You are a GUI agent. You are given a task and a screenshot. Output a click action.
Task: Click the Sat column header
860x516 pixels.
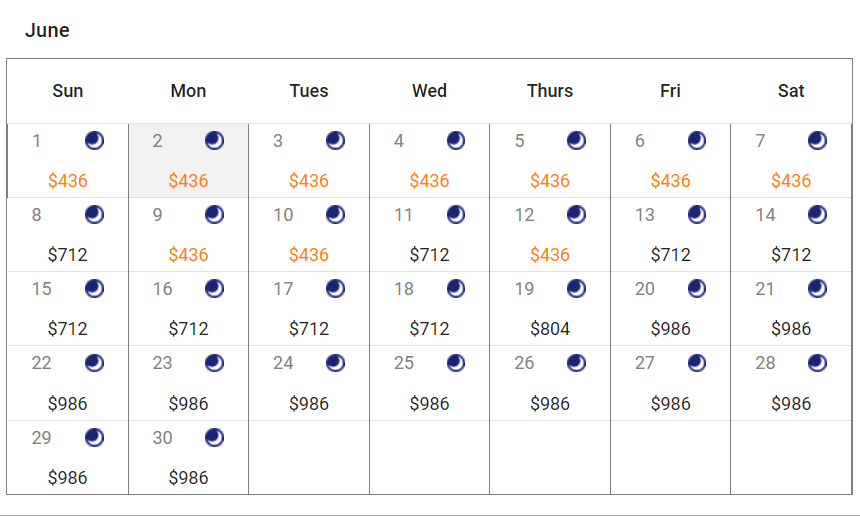790,91
